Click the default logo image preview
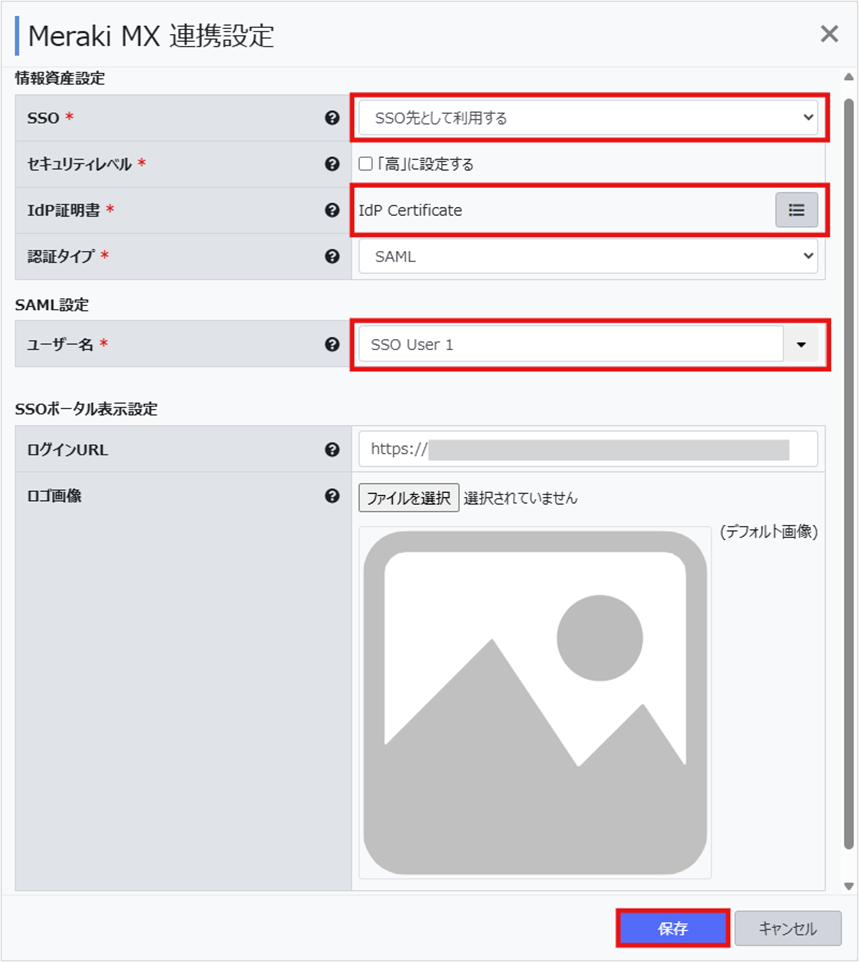 tap(535, 700)
